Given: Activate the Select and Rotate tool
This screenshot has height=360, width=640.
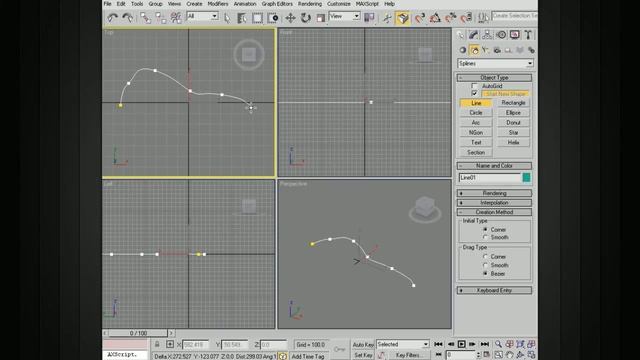Looking at the screenshot, I should pyautogui.click(x=305, y=18).
